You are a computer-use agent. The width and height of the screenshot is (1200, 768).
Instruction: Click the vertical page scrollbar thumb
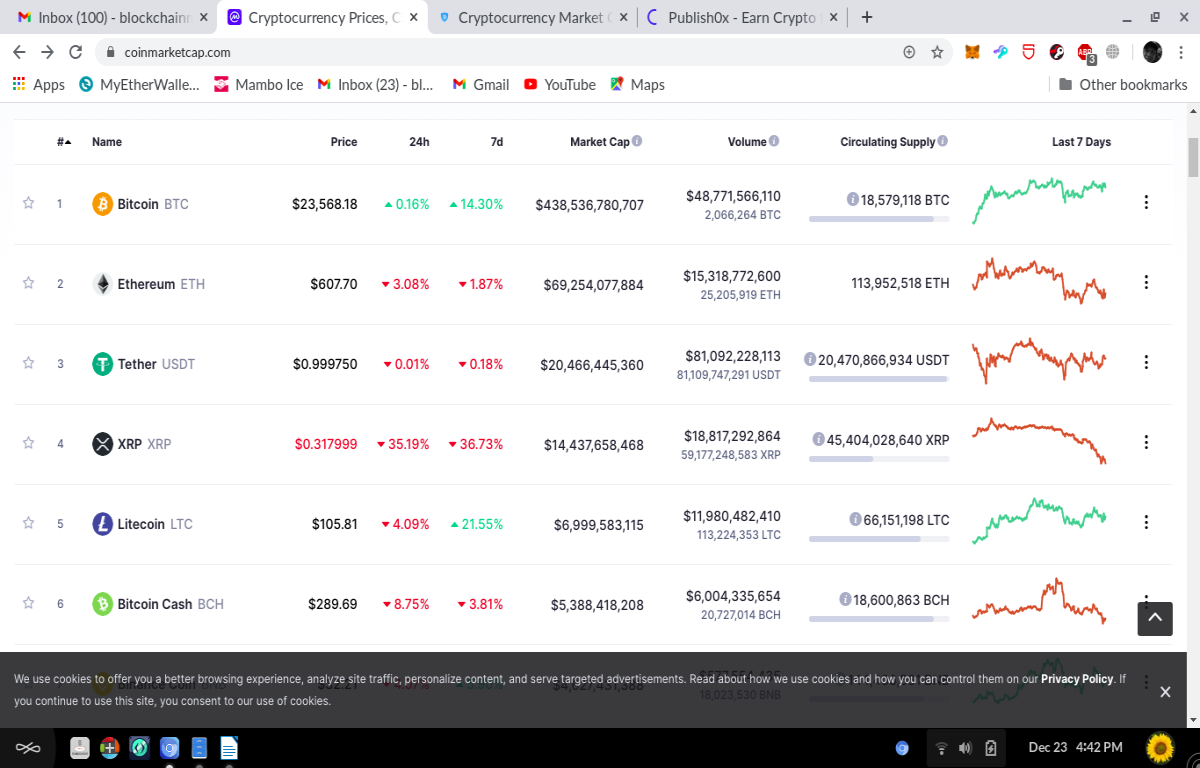click(x=1192, y=157)
